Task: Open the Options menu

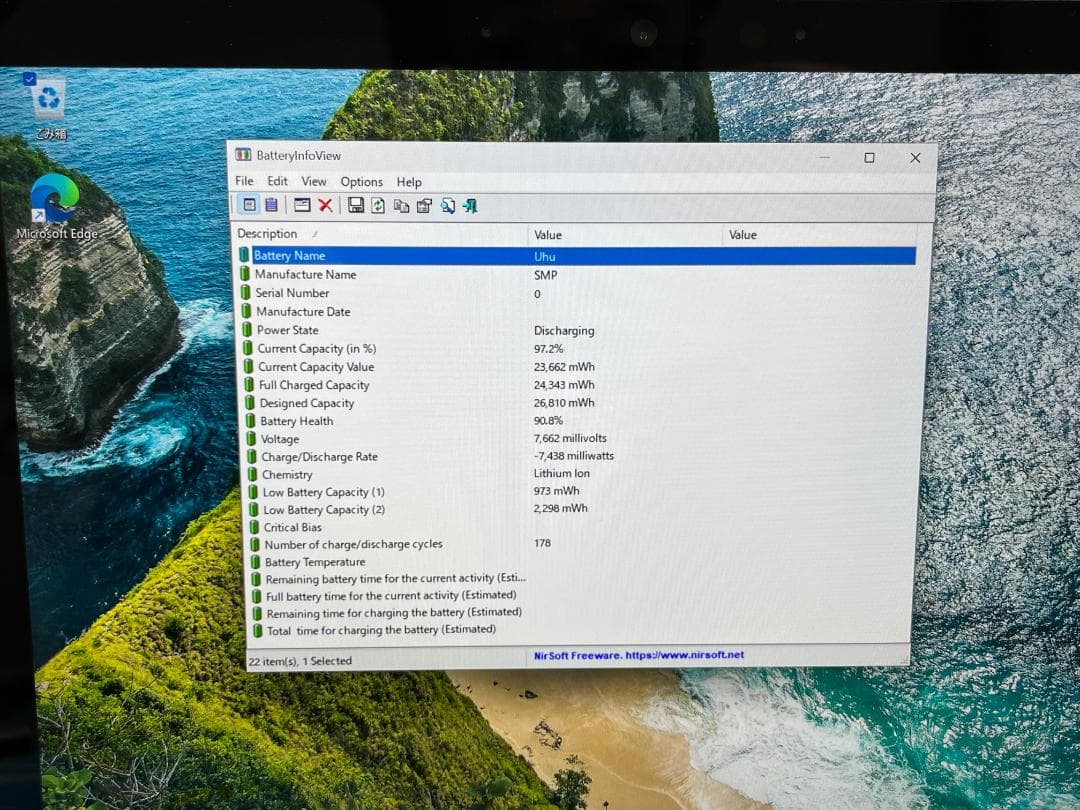Action: 361,182
